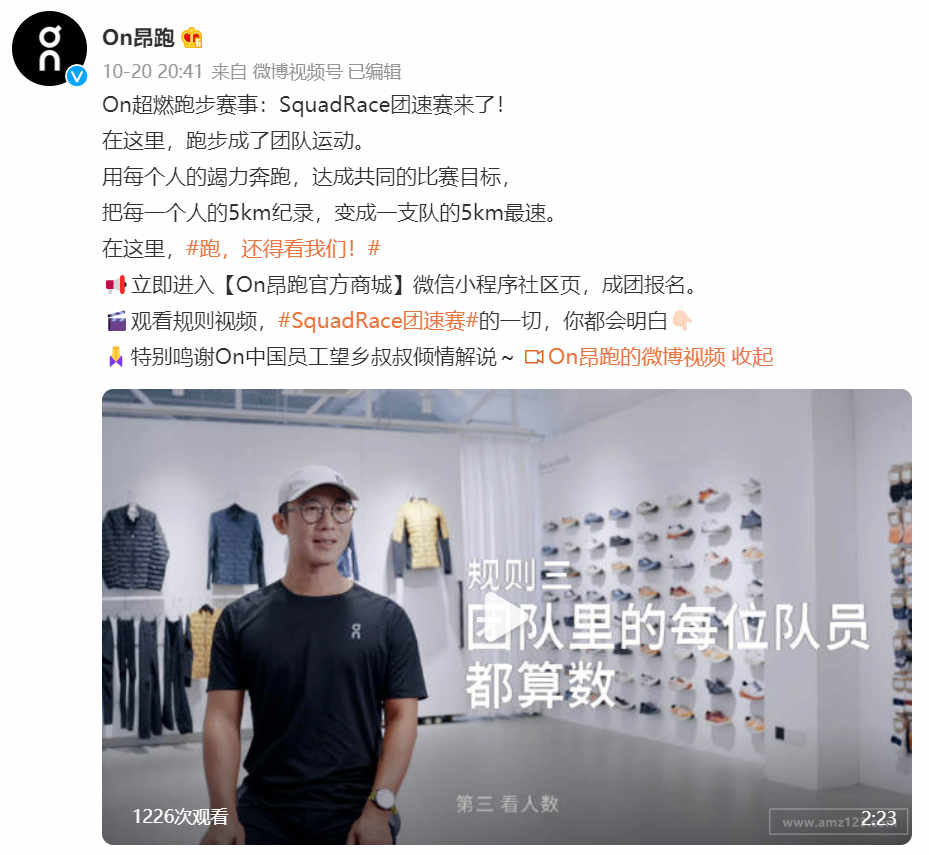The image size is (929, 855).
Task: Click the video camera icon before On昂跑的微博视频
Action: tap(534, 357)
